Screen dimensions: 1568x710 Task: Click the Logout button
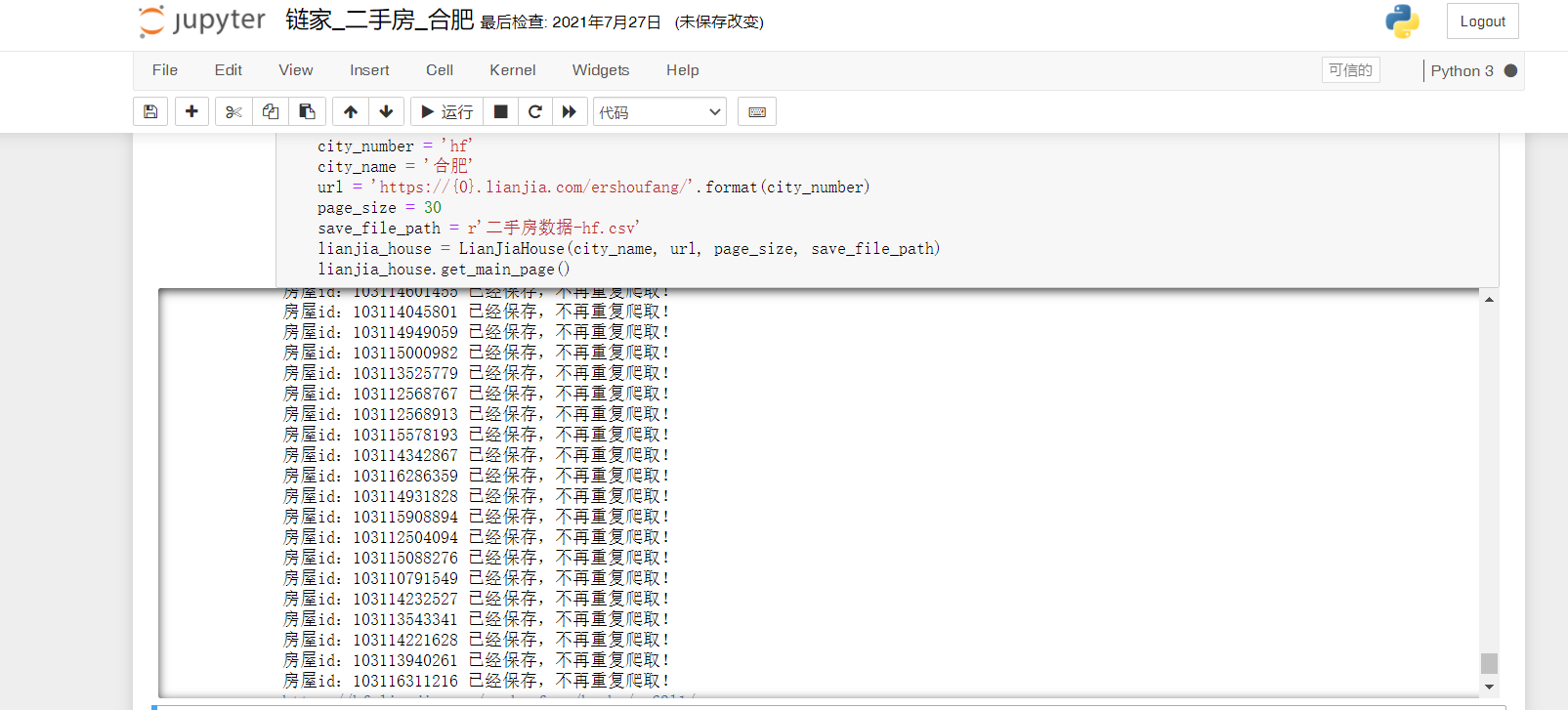[1483, 21]
